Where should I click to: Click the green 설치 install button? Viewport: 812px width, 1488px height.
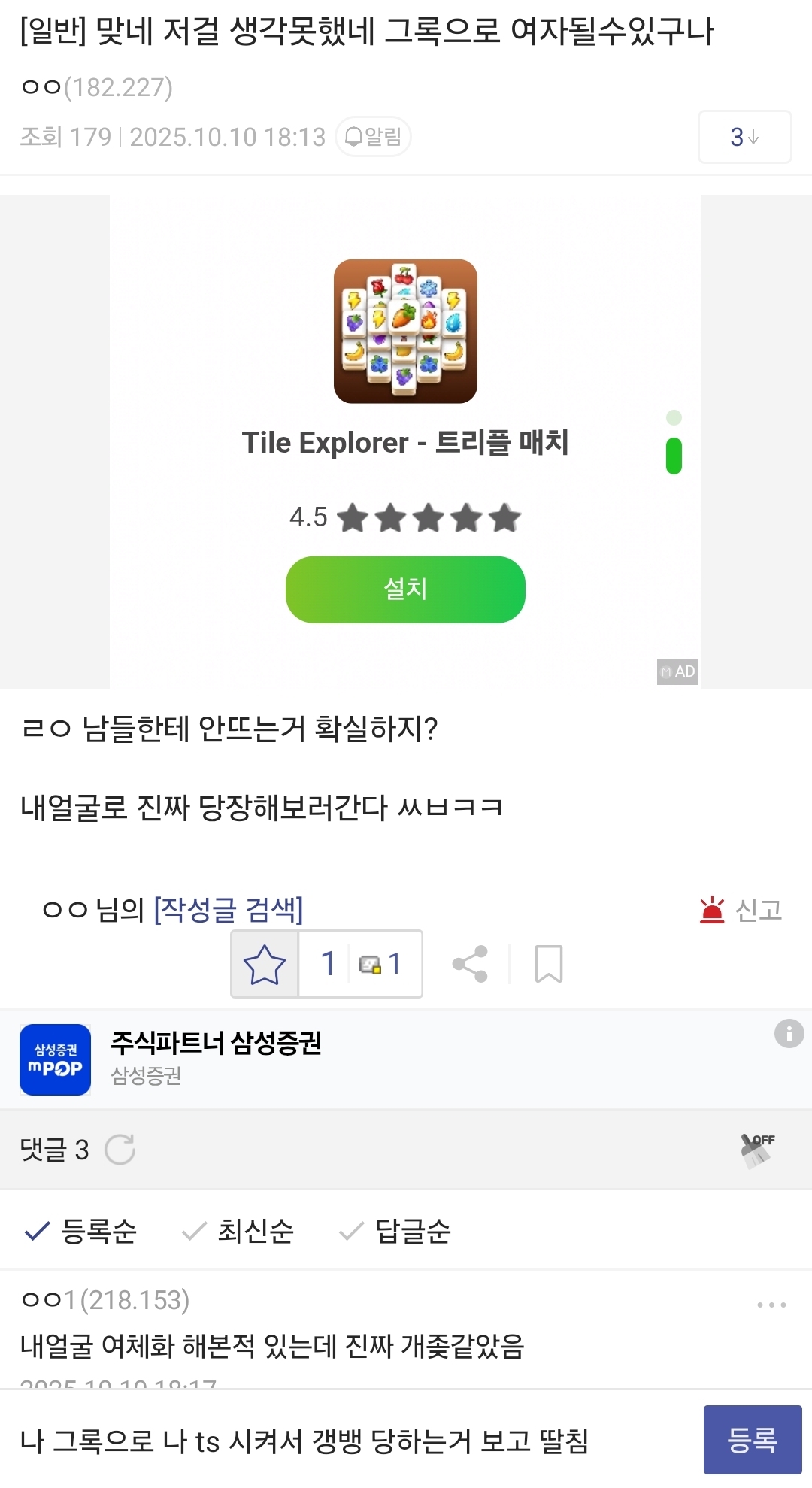click(x=405, y=589)
